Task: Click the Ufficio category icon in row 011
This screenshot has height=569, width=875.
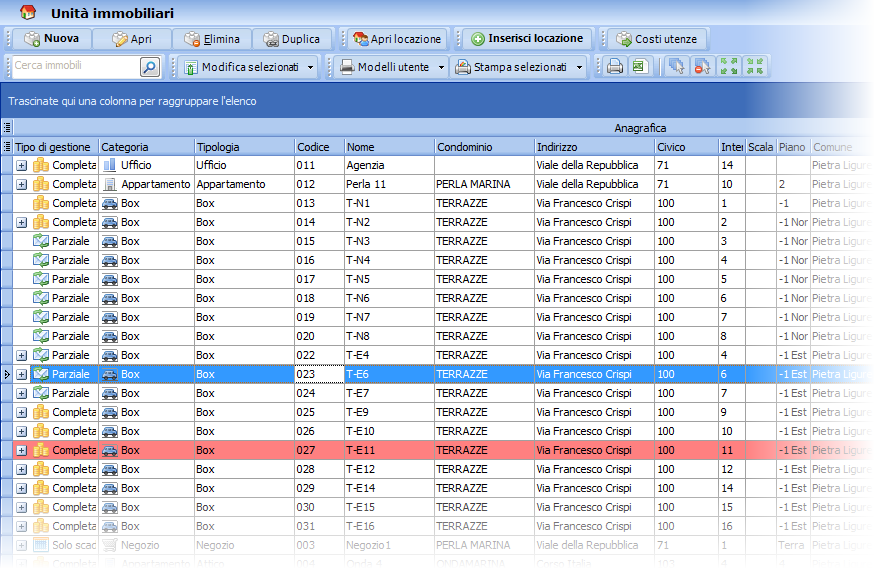Action: point(110,165)
